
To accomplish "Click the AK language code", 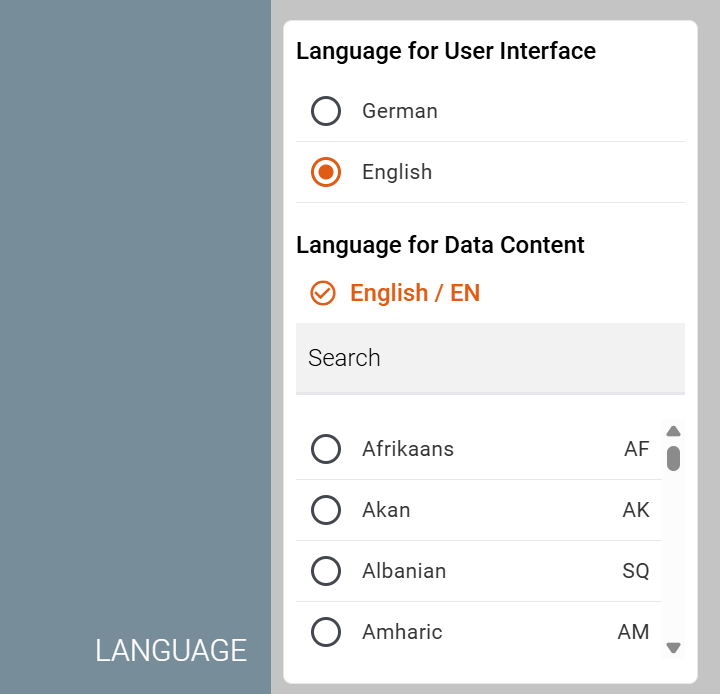I will click(x=636, y=510).
